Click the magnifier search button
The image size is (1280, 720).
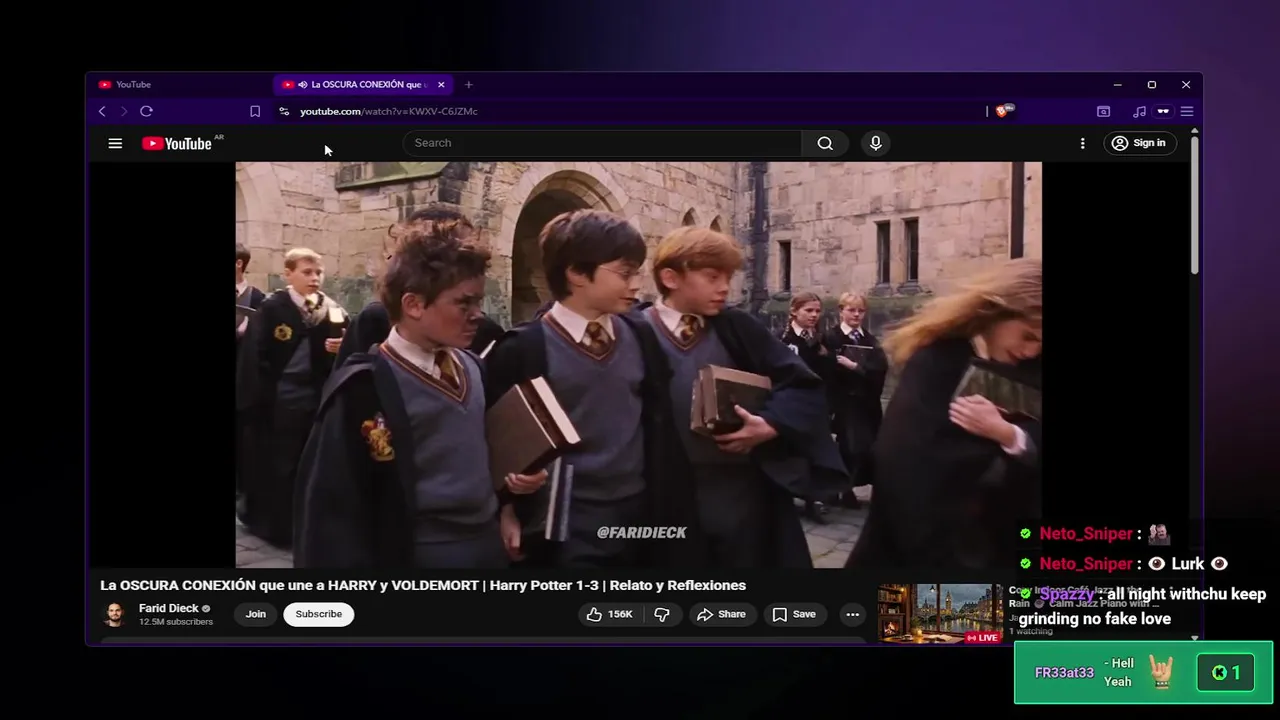point(825,143)
